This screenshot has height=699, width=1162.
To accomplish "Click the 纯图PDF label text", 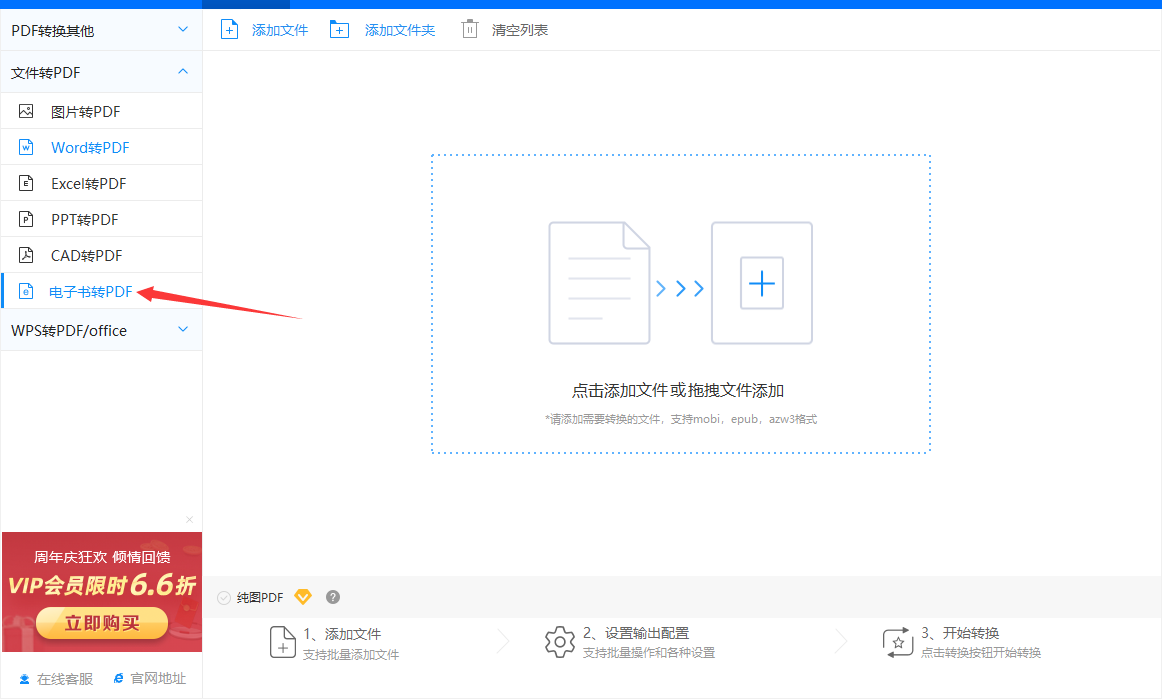I will pos(260,597).
